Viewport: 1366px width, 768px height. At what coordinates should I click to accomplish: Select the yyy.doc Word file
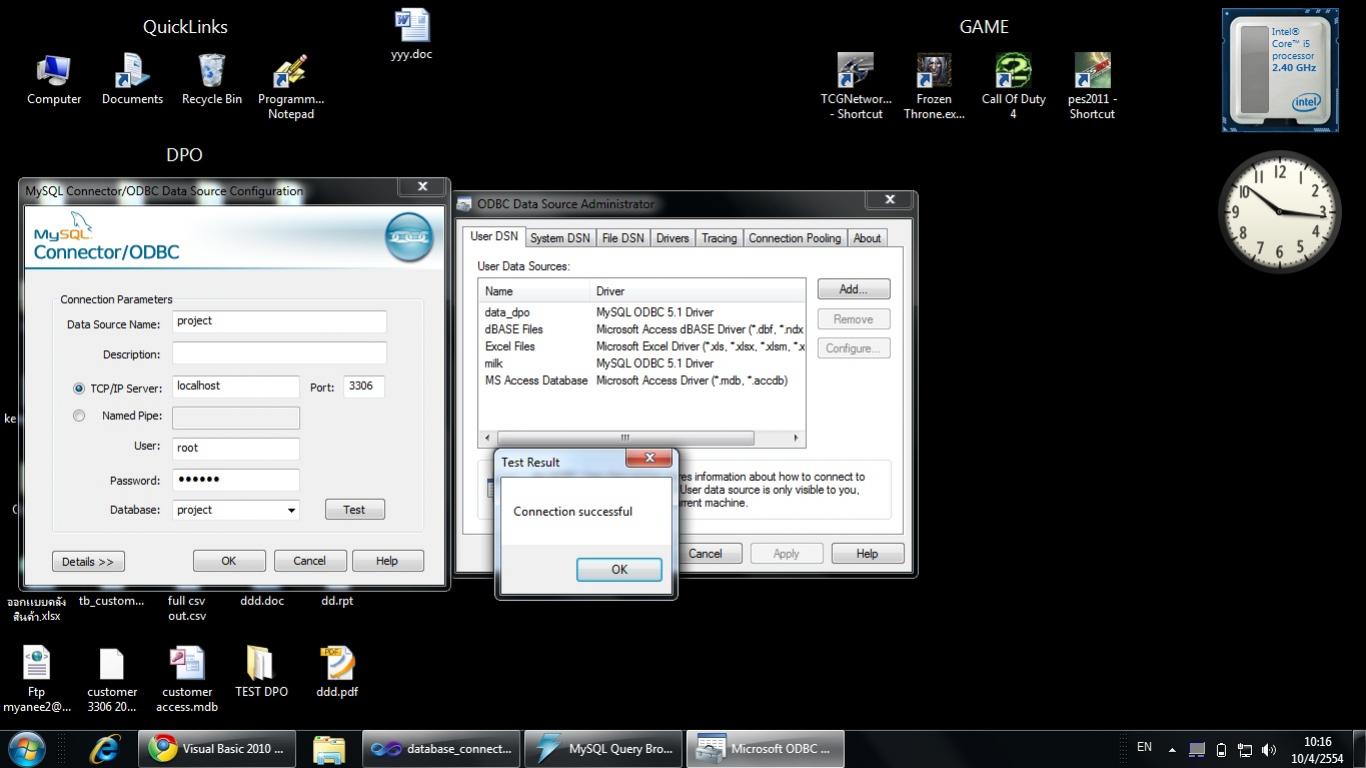[411, 34]
